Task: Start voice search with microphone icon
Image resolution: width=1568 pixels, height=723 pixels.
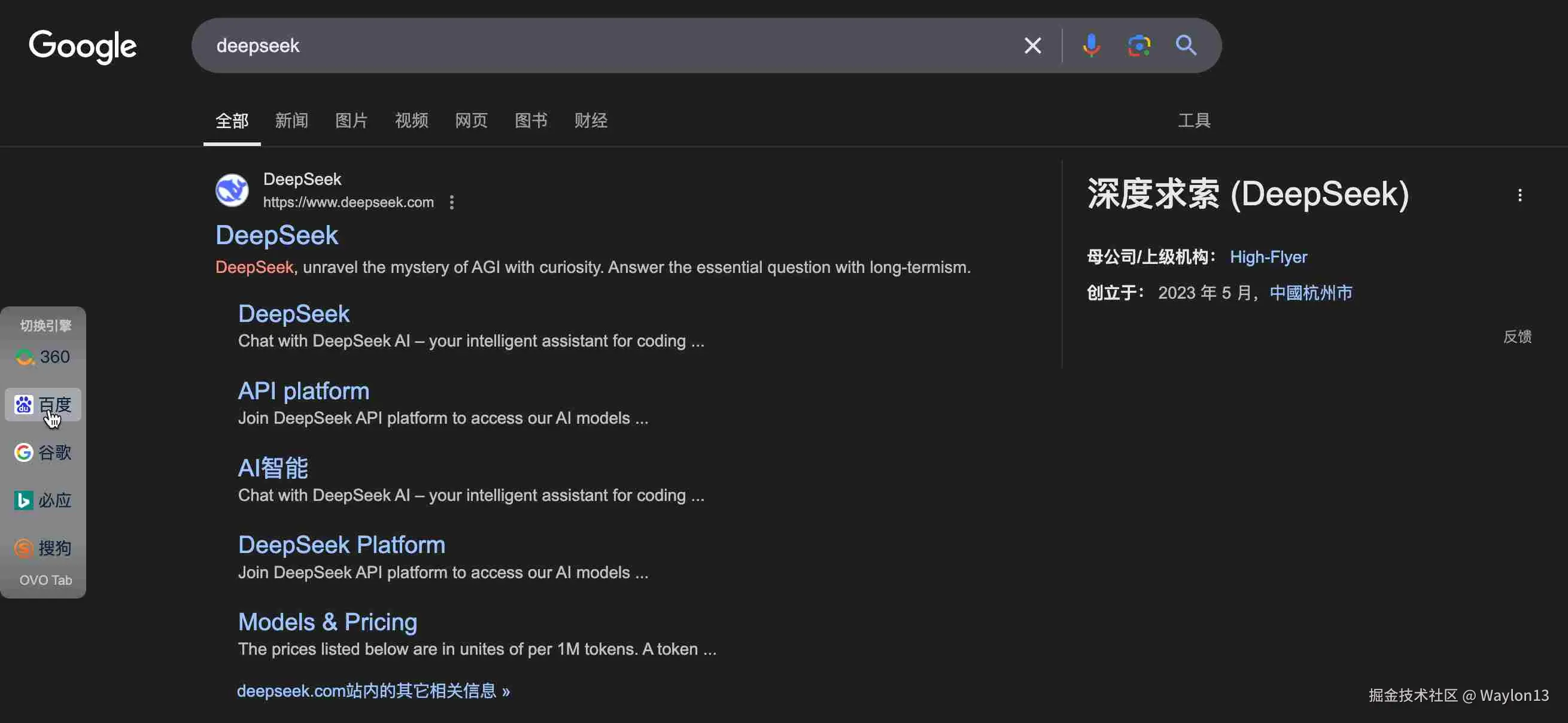Action: click(x=1091, y=45)
